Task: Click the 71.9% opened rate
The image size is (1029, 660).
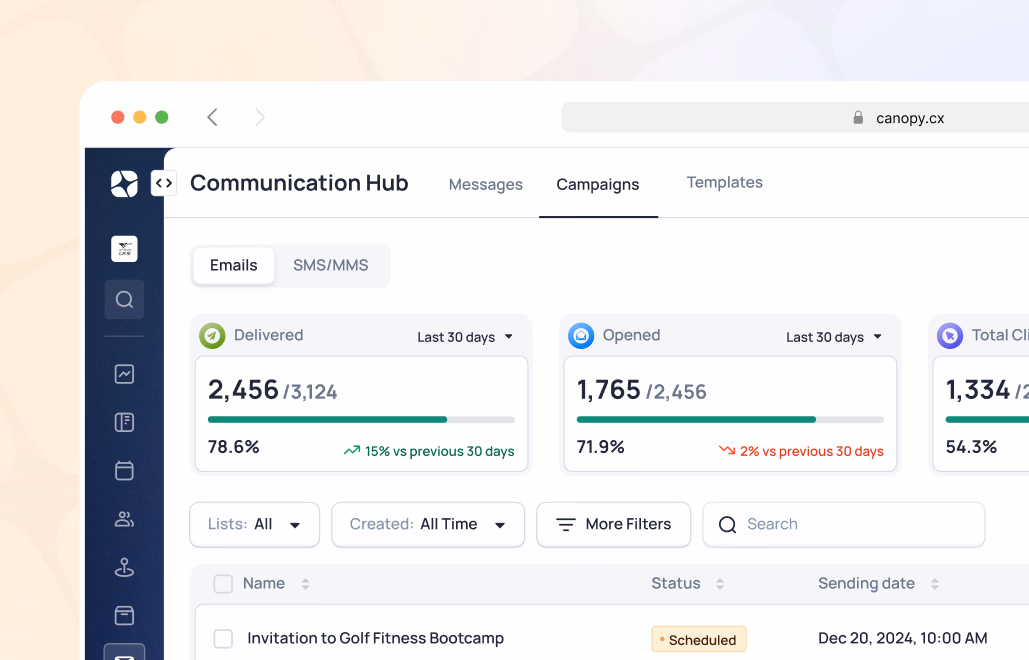Action: (600, 447)
